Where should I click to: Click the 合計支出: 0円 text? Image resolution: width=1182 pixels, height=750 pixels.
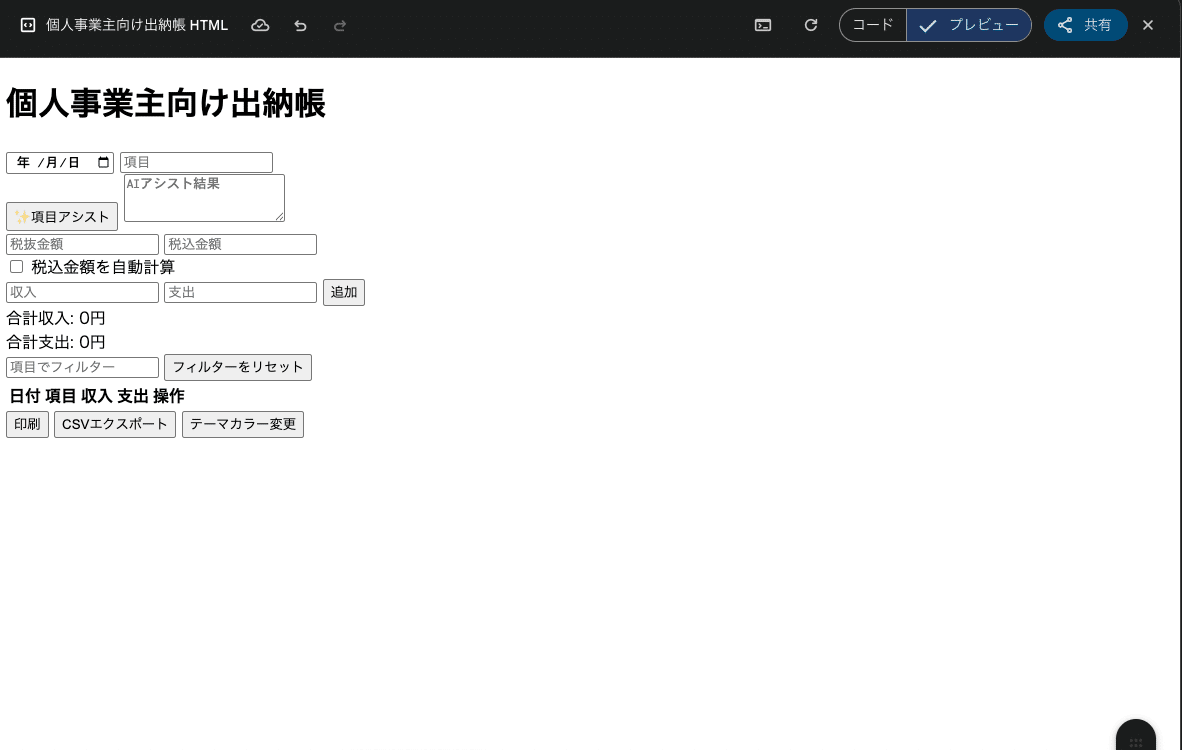click(x=56, y=342)
